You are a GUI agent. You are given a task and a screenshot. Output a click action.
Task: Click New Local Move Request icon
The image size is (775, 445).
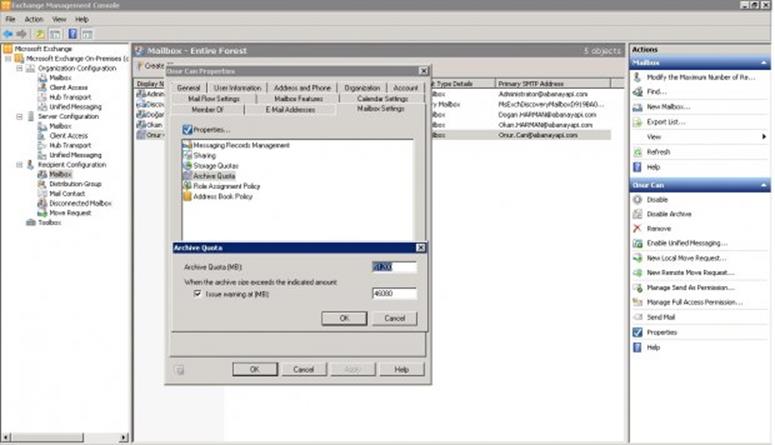[638, 258]
